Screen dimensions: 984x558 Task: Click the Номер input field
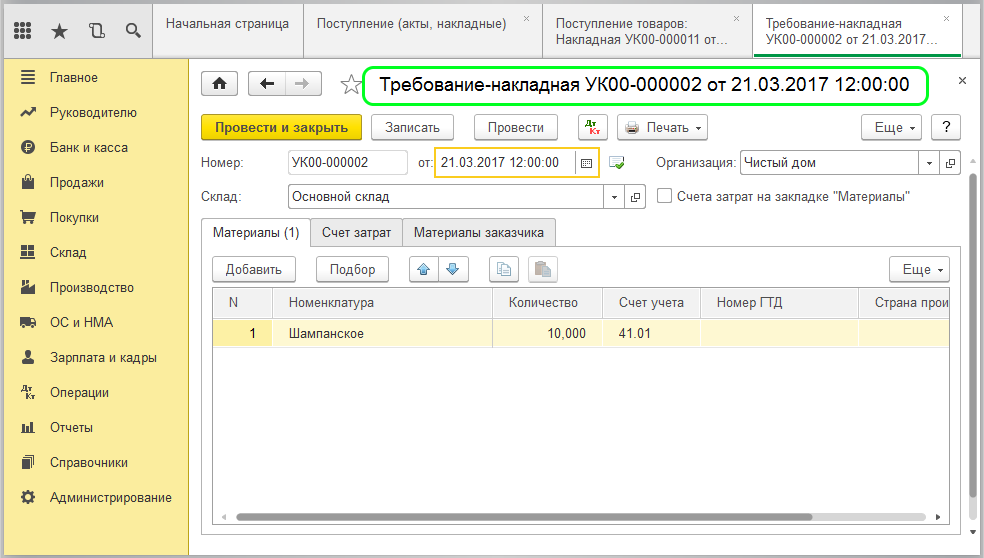[348, 163]
